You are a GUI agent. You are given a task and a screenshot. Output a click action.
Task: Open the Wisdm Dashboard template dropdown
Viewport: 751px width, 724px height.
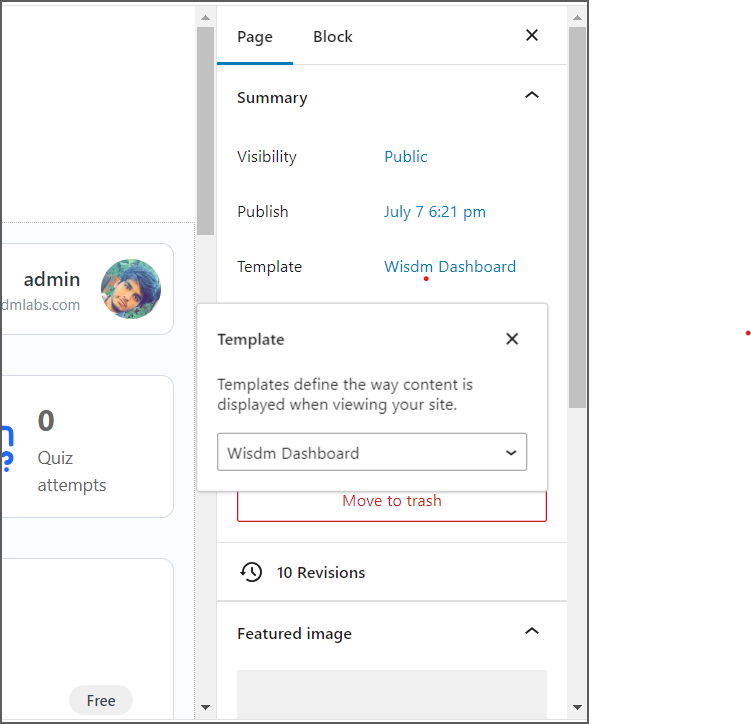coord(372,453)
